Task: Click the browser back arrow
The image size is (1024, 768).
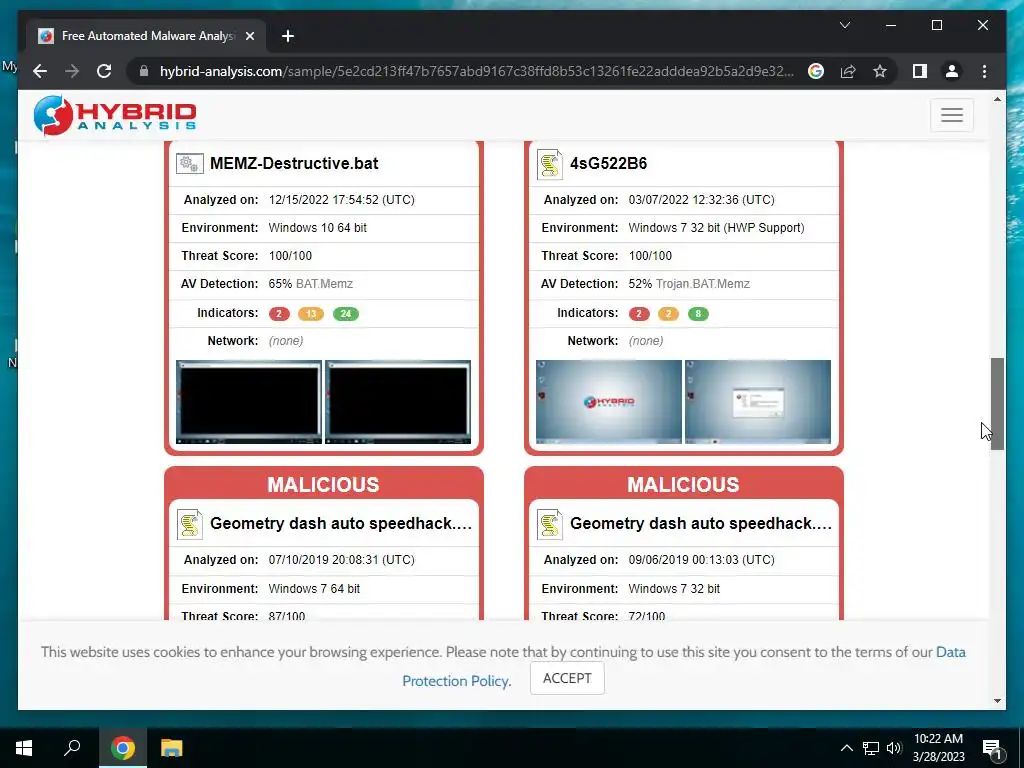Action: [40, 71]
